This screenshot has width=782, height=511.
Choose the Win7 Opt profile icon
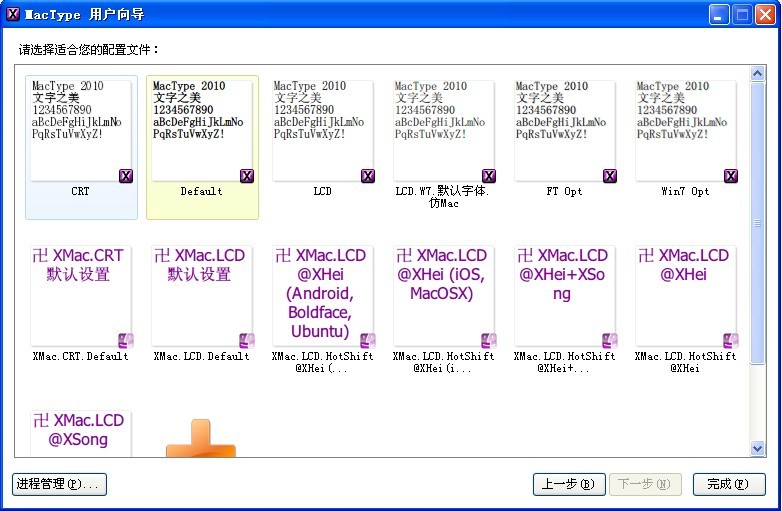tap(686, 132)
